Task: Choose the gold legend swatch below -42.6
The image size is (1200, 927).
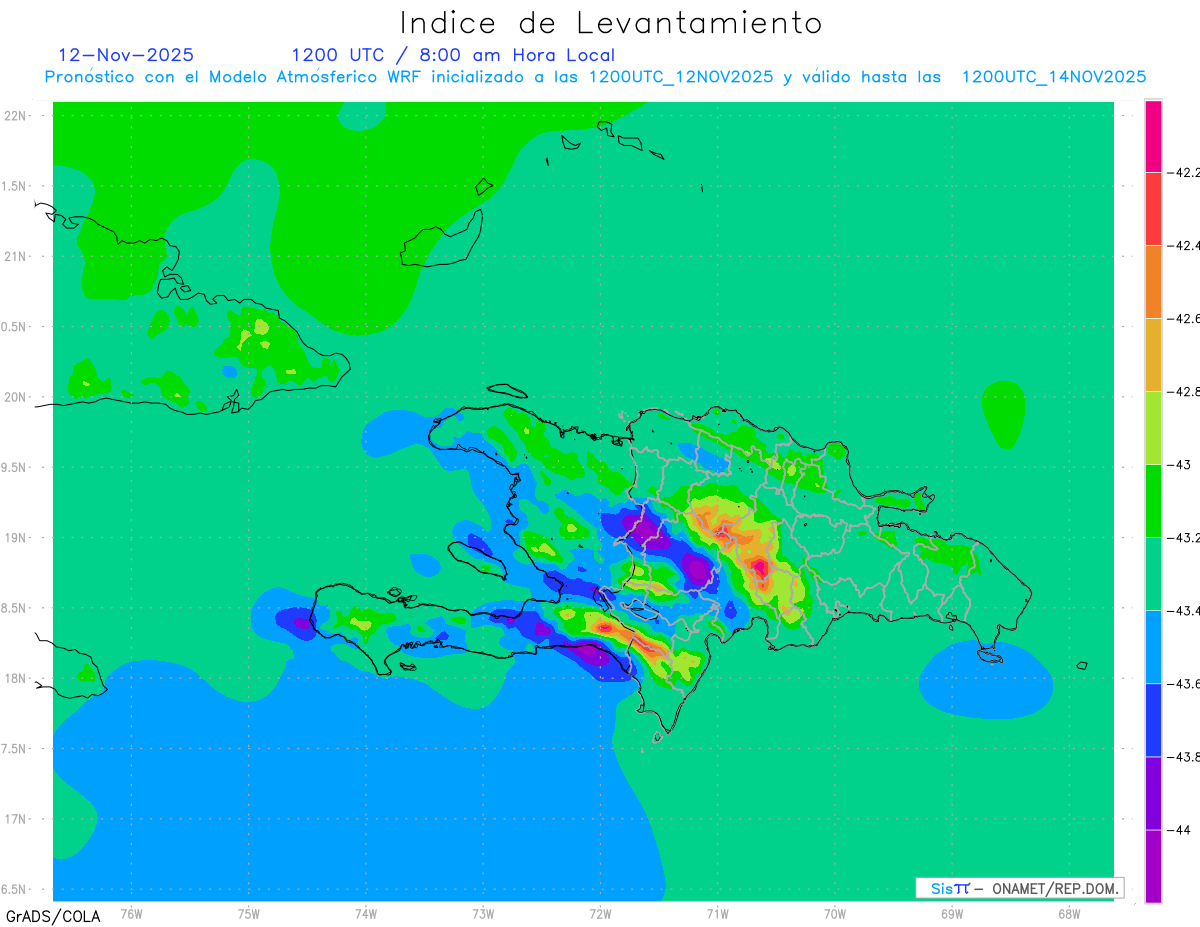Action: click(1153, 355)
